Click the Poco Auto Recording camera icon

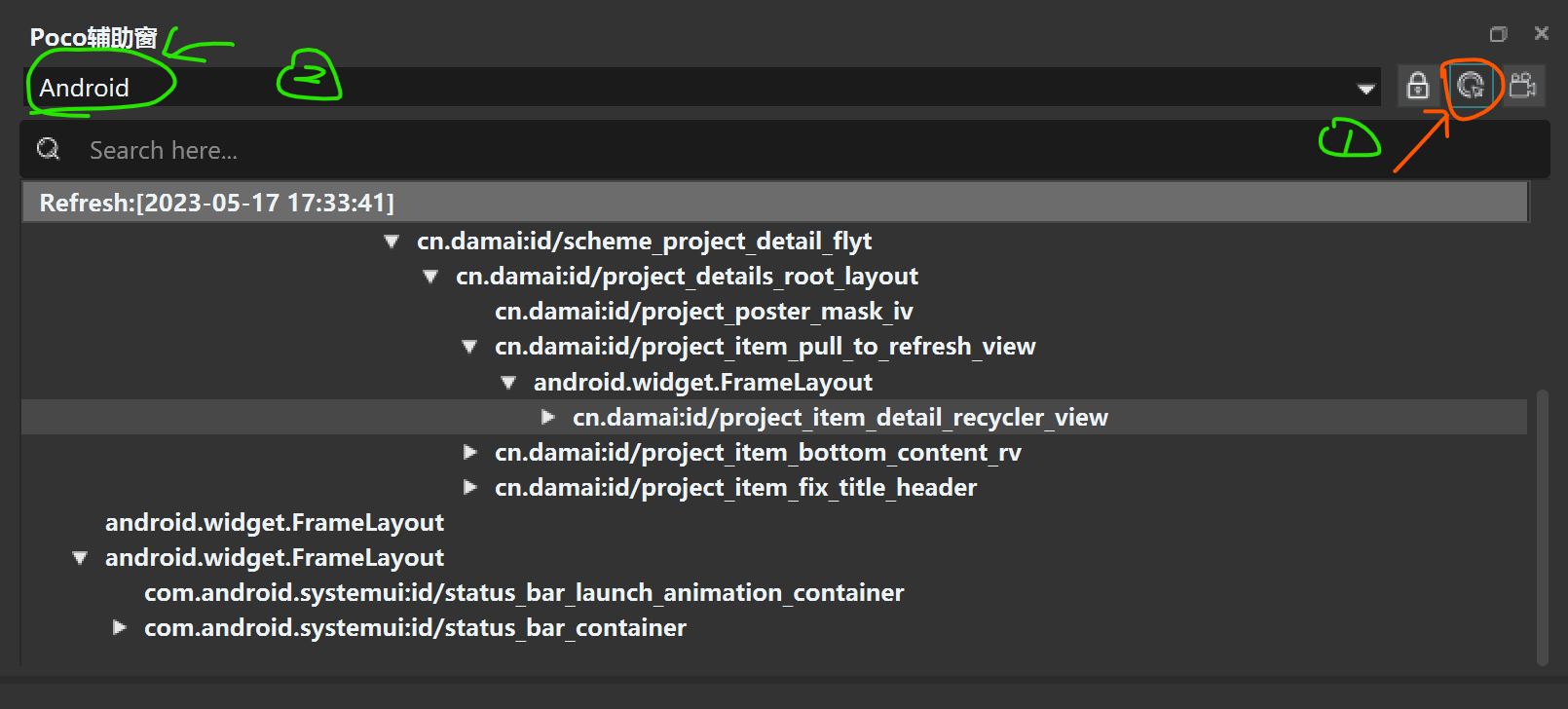1522,87
